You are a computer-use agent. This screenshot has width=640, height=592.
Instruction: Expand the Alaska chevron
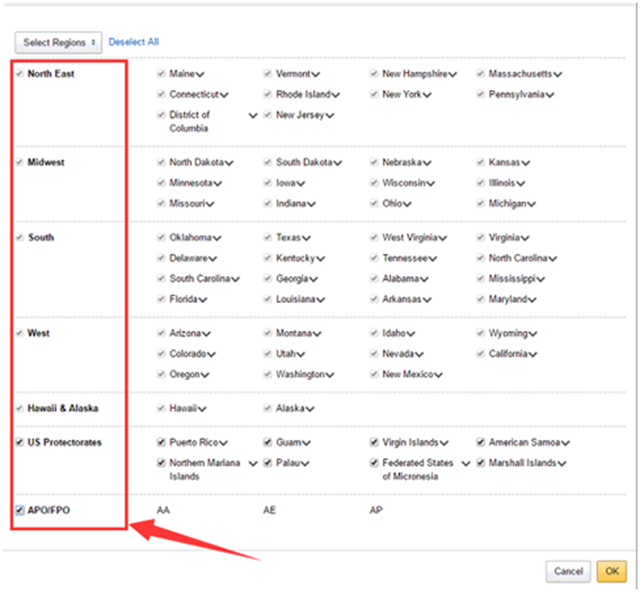(309, 409)
